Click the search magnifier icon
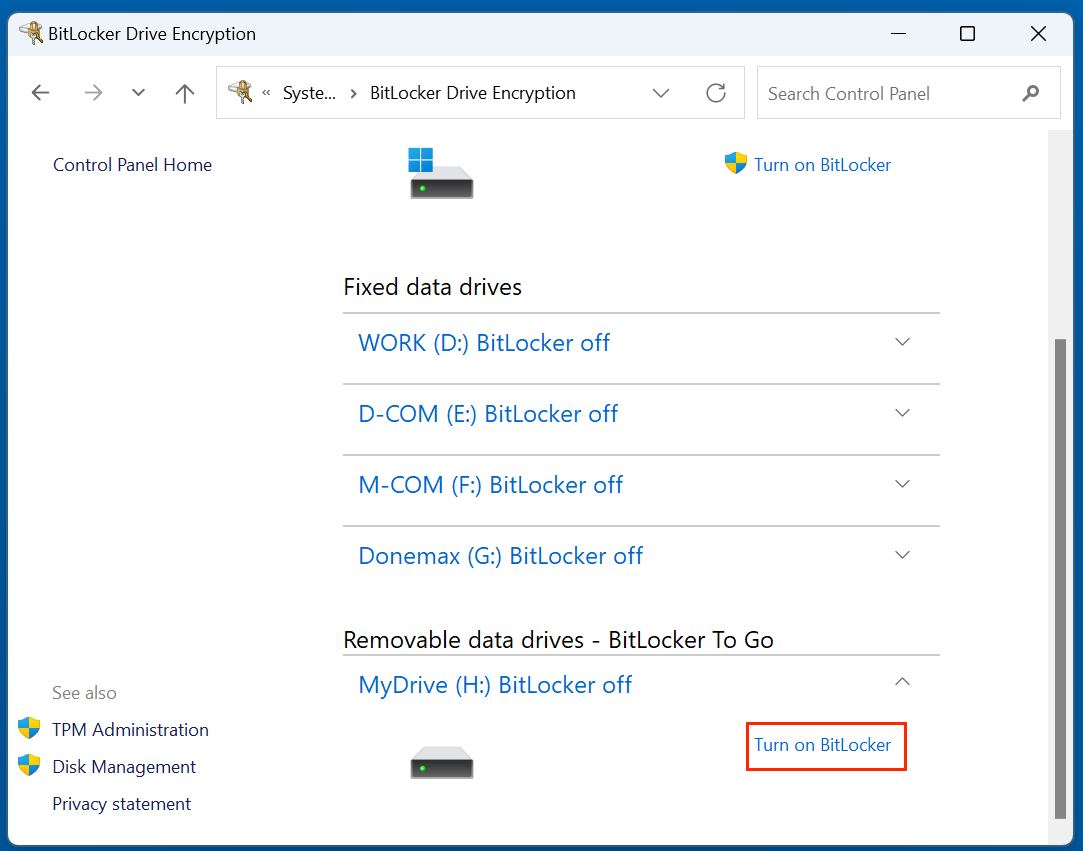1083x851 pixels. point(1031,92)
